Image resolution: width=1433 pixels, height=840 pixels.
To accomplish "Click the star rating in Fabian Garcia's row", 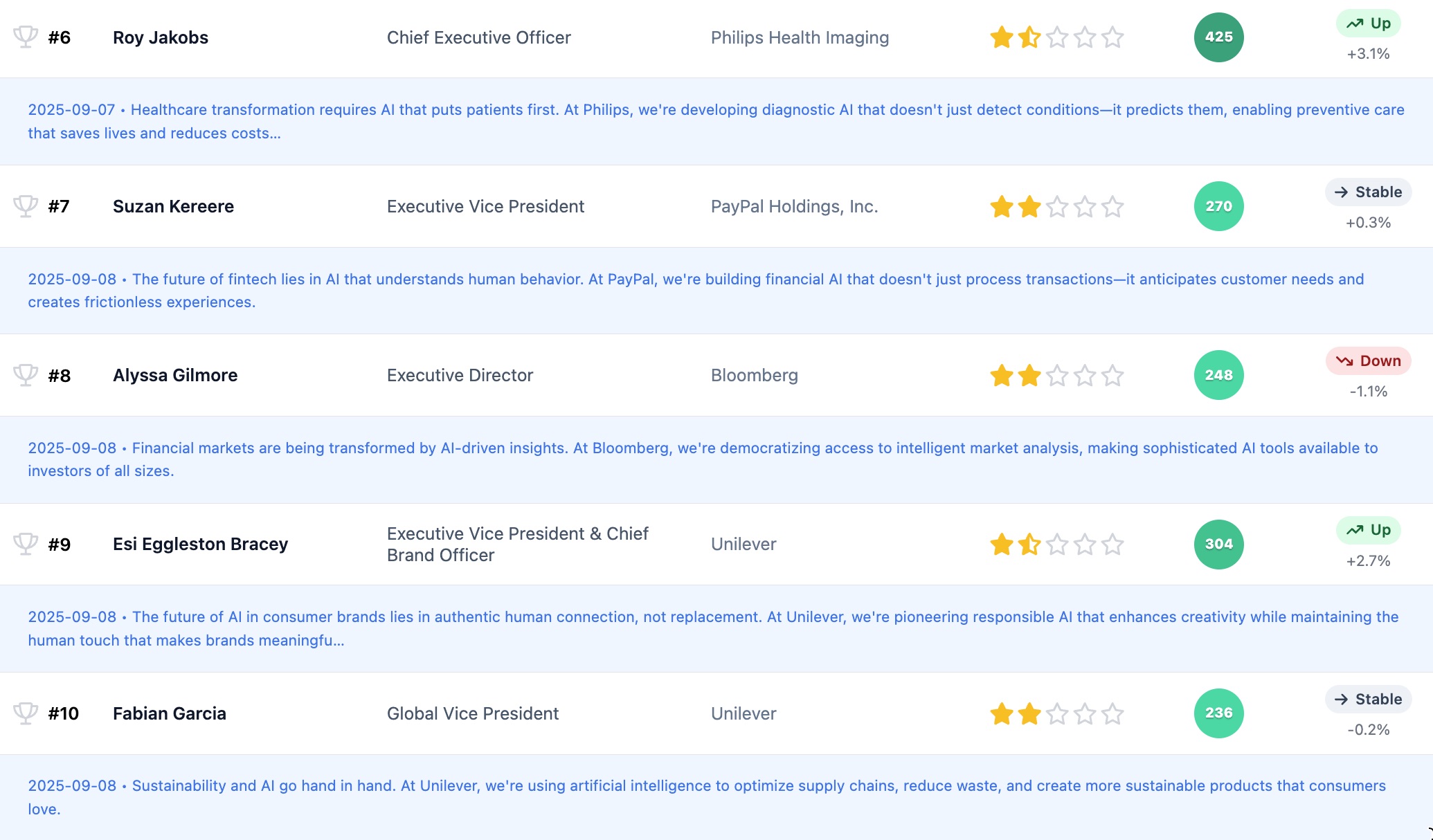I will [x=1056, y=713].
